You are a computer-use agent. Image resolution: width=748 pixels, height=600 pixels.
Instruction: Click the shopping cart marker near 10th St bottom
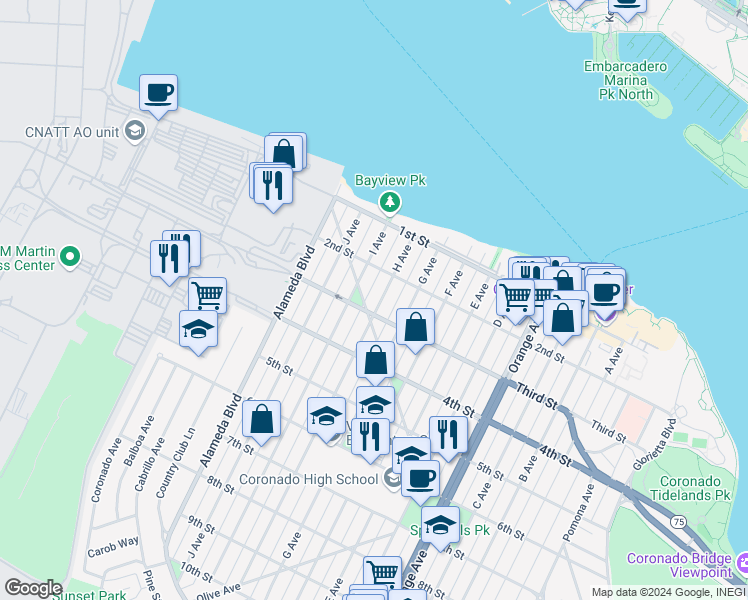(383, 573)
